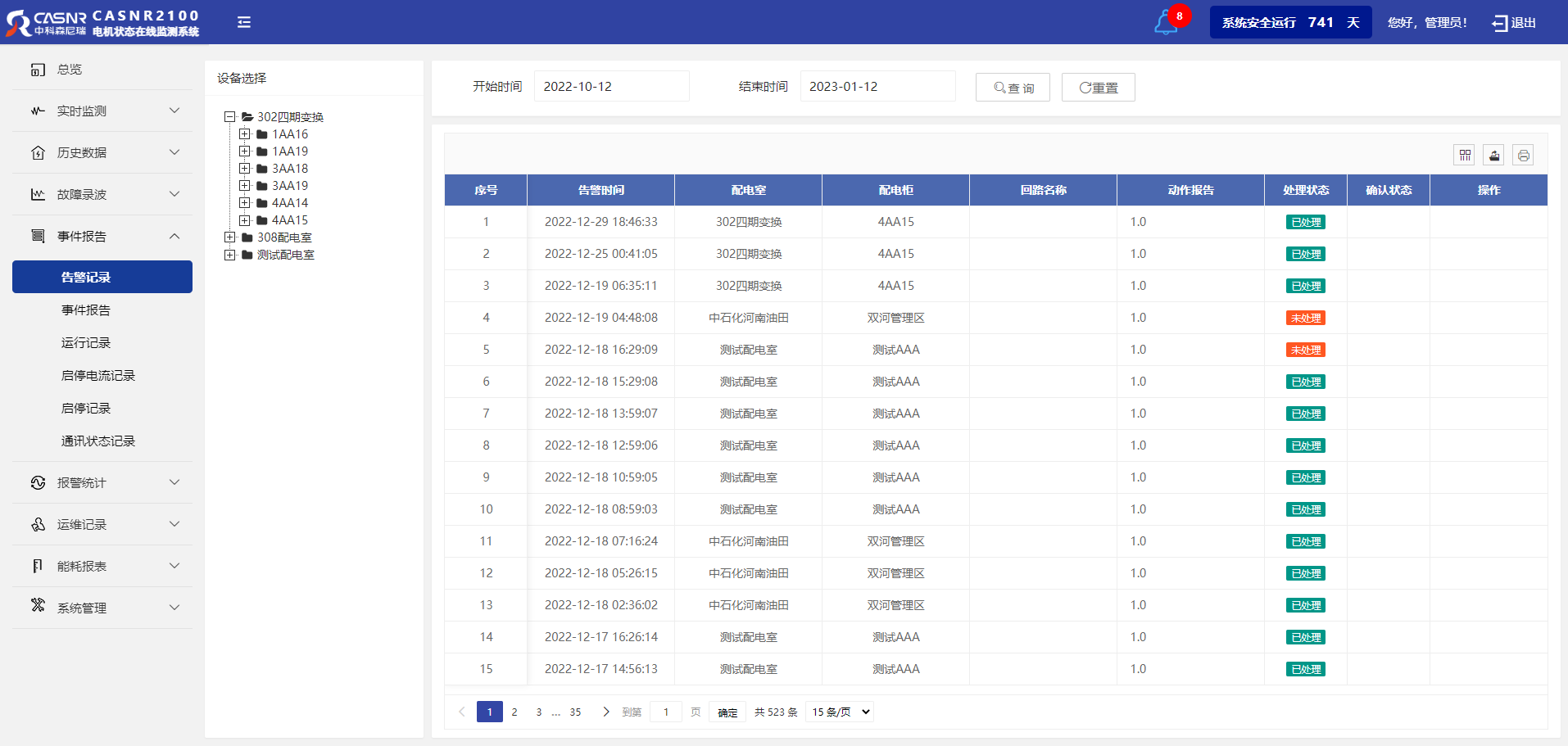
Task: Click the 事件报告 list icon
Action: pyautogui.click(x=38, y=236)
